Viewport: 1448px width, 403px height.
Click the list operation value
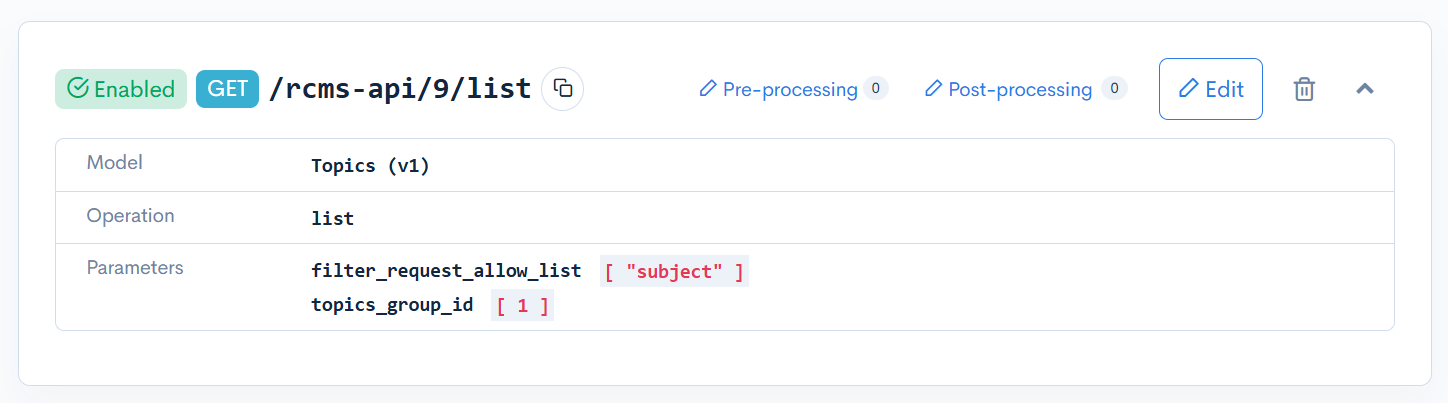(x=333, y=217)
